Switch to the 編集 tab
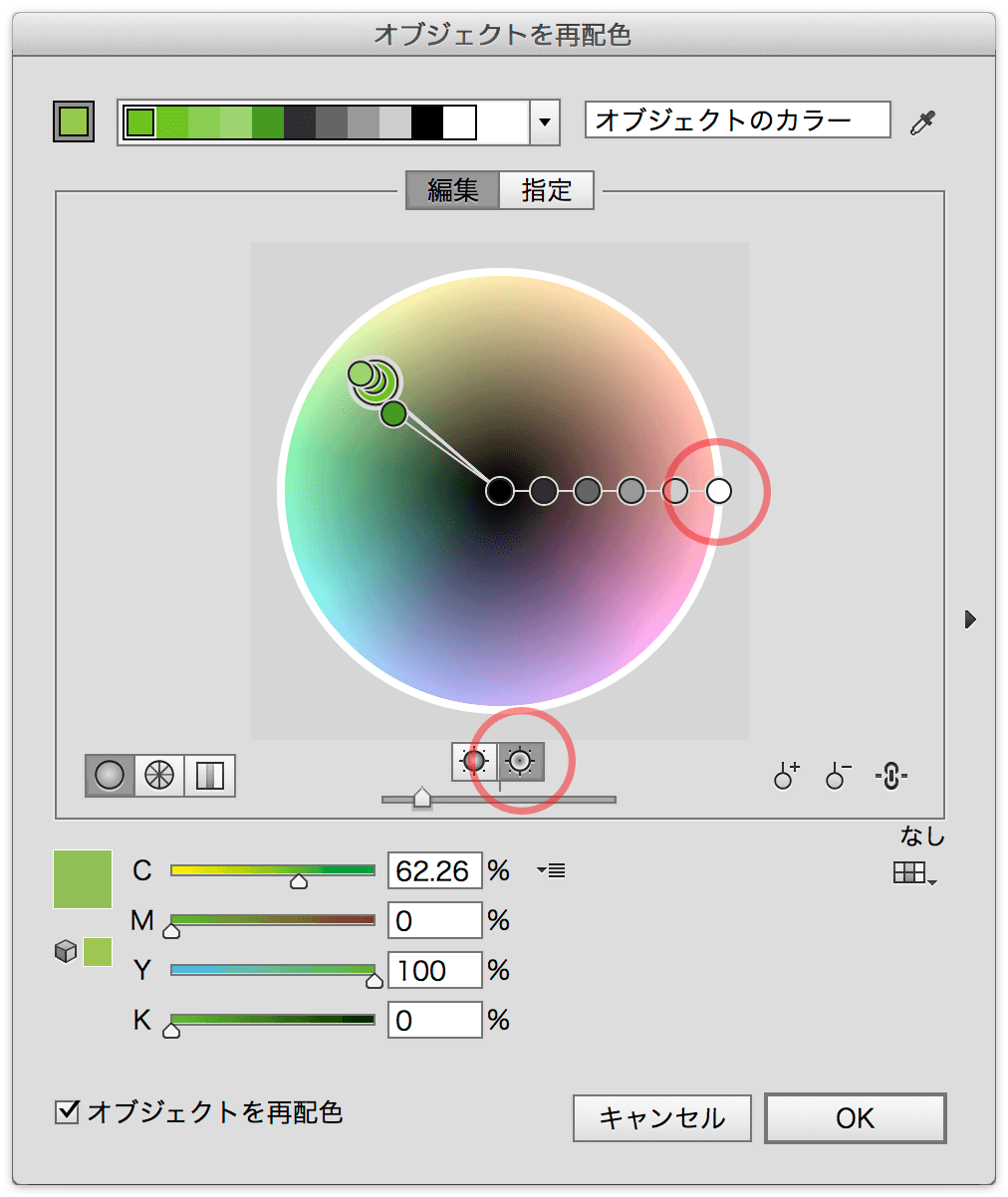Screen dimensions: 1008x1197 (453, 190)
